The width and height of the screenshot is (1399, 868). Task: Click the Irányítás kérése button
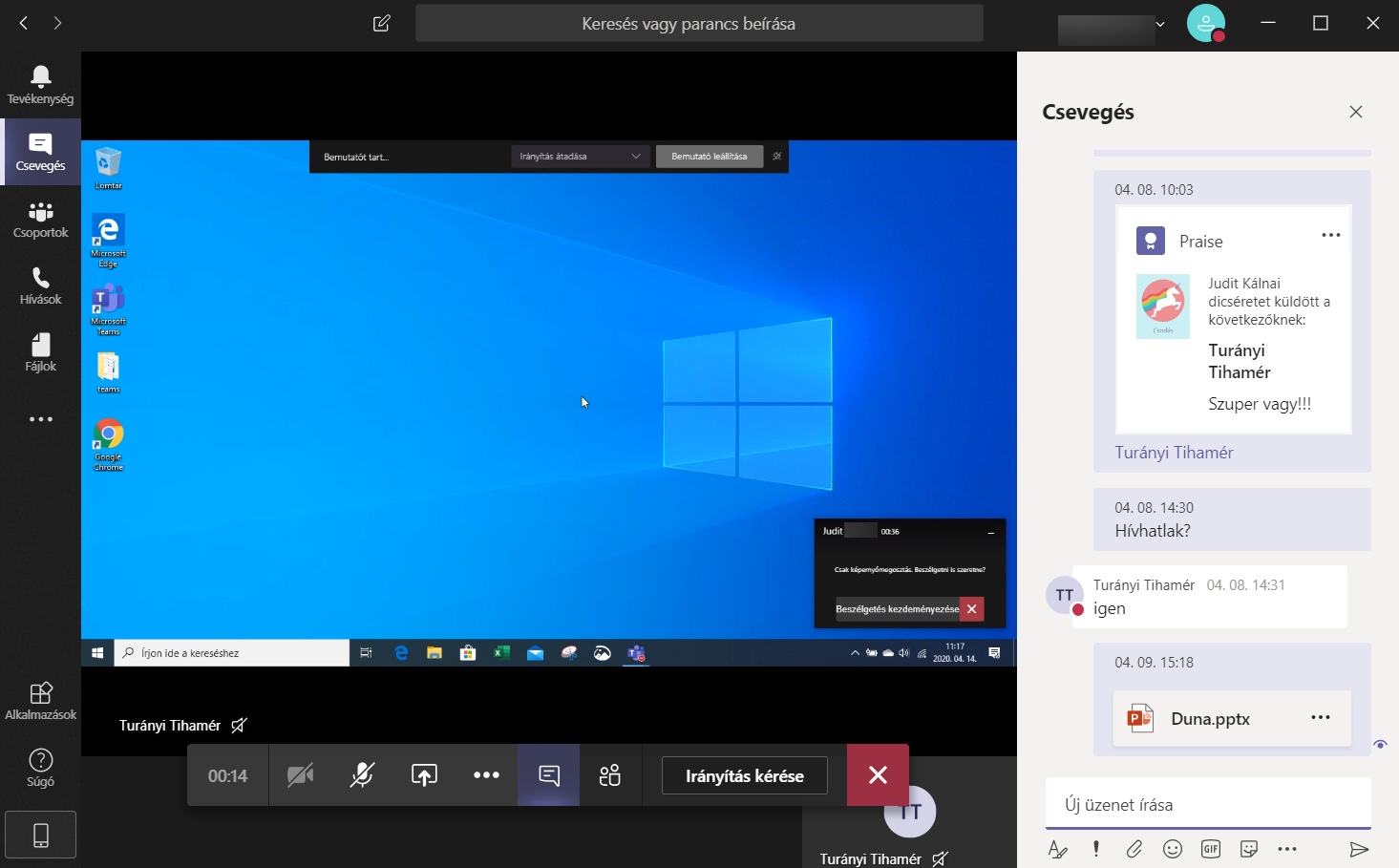tap(744, 776)
